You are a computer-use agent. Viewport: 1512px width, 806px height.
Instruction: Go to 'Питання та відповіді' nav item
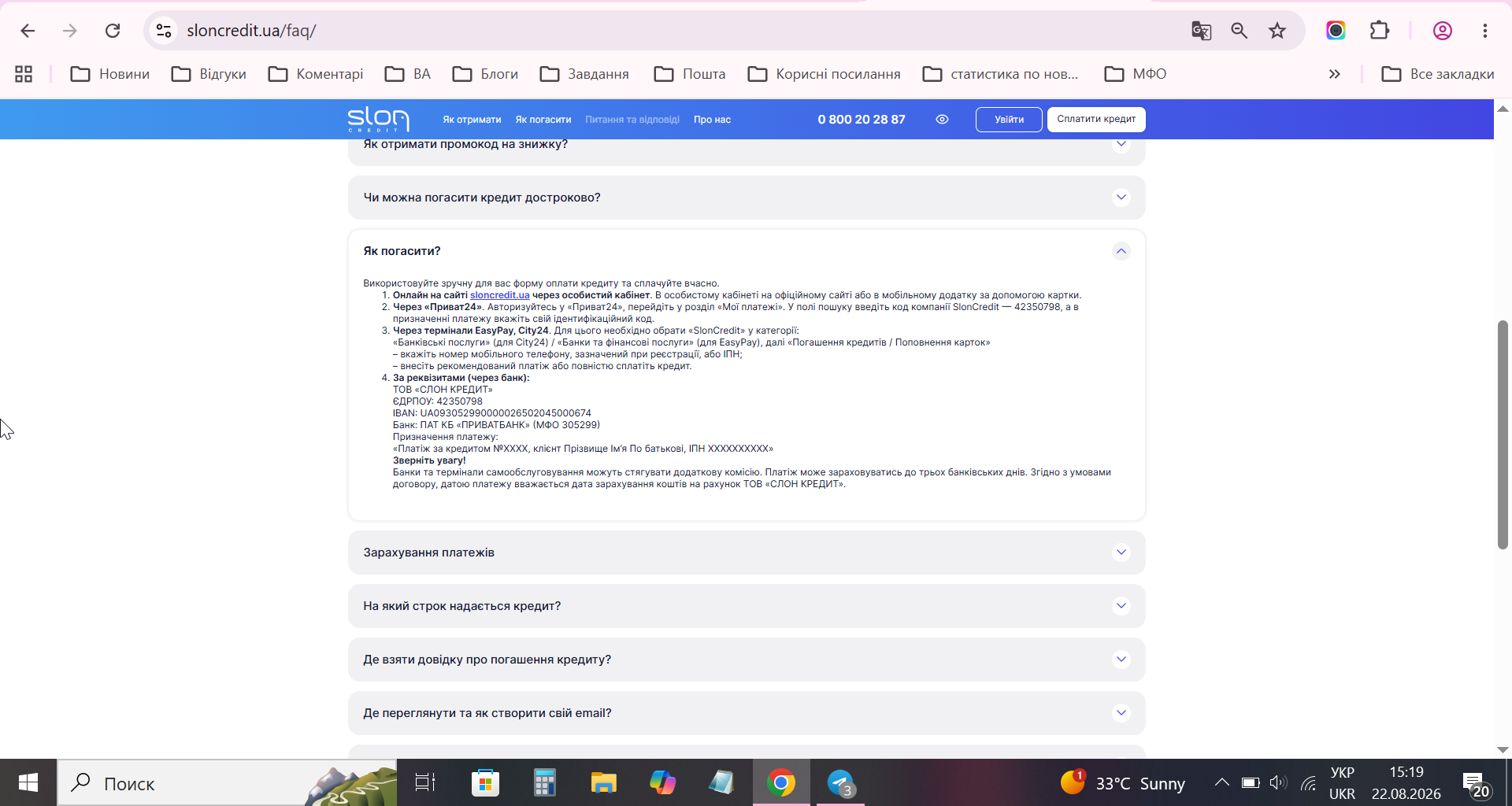tap(632, 120)
